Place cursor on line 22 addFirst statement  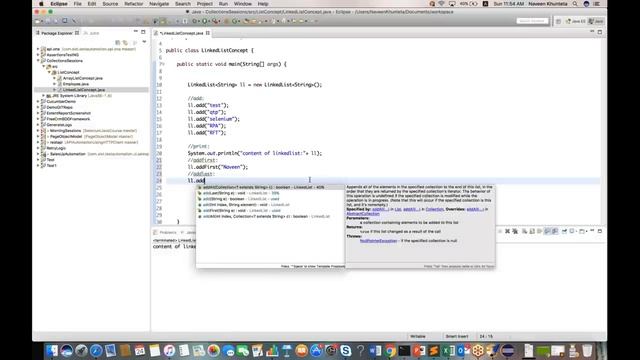(218, 167)
